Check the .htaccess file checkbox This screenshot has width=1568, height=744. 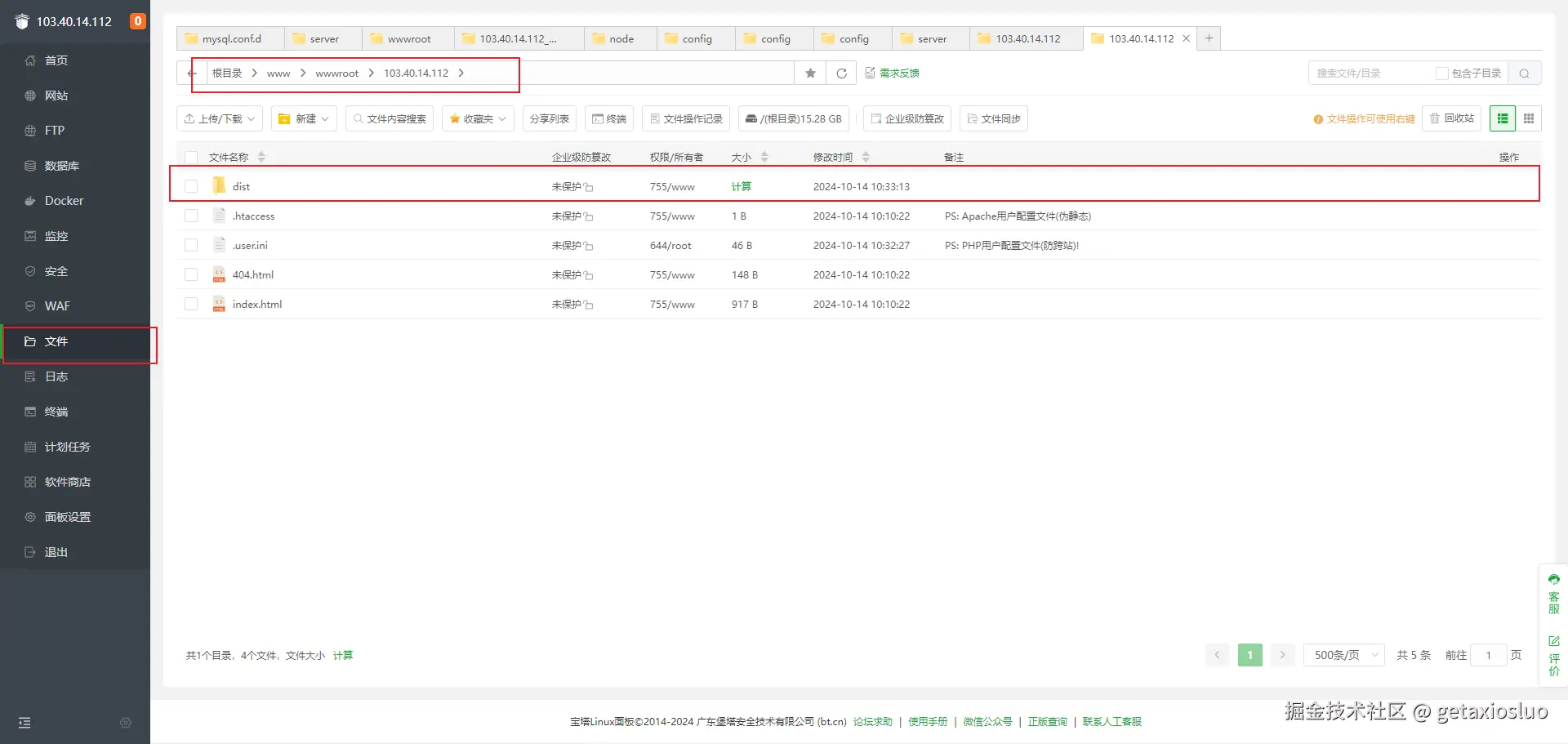(191, 216)
